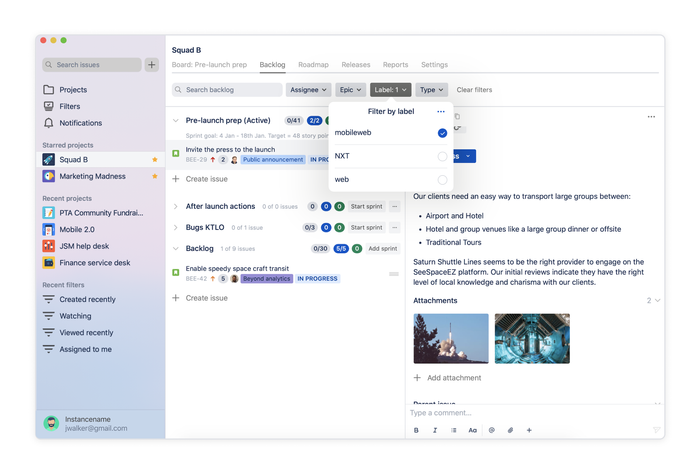Open the Assignee filter dropdown
This screenshot has width=700, height=474.
308,90
